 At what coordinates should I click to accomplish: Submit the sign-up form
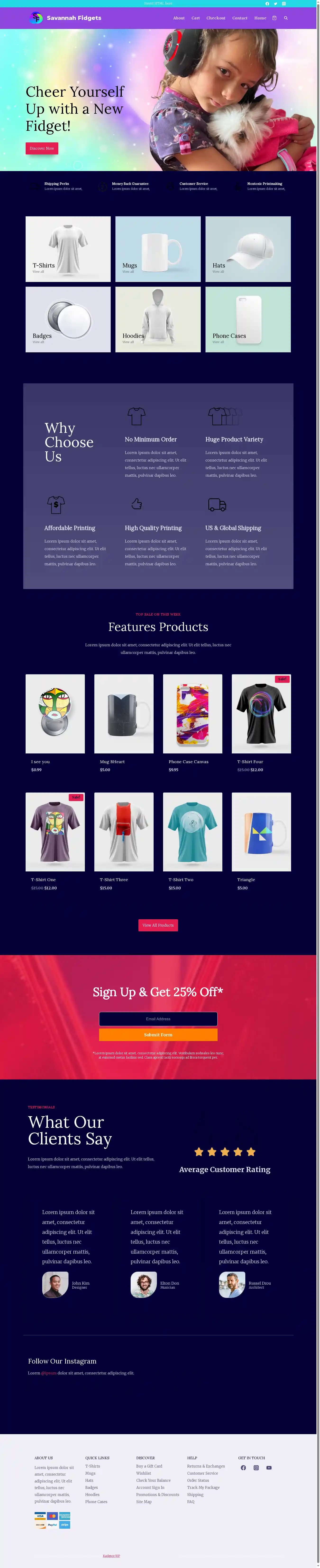[x=158, y=1035]
